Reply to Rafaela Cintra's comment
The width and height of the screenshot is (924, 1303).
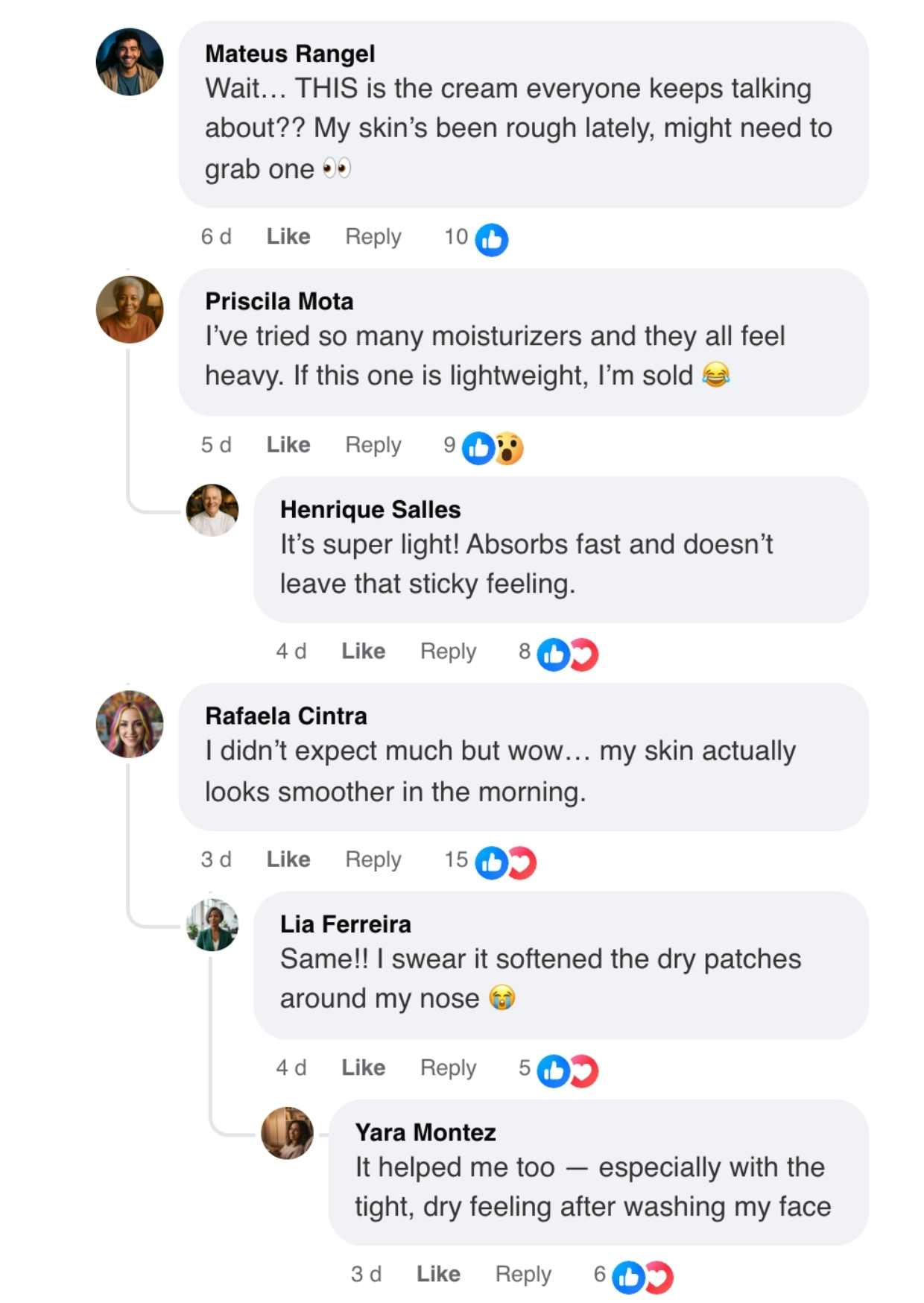(x=373, y=859)
